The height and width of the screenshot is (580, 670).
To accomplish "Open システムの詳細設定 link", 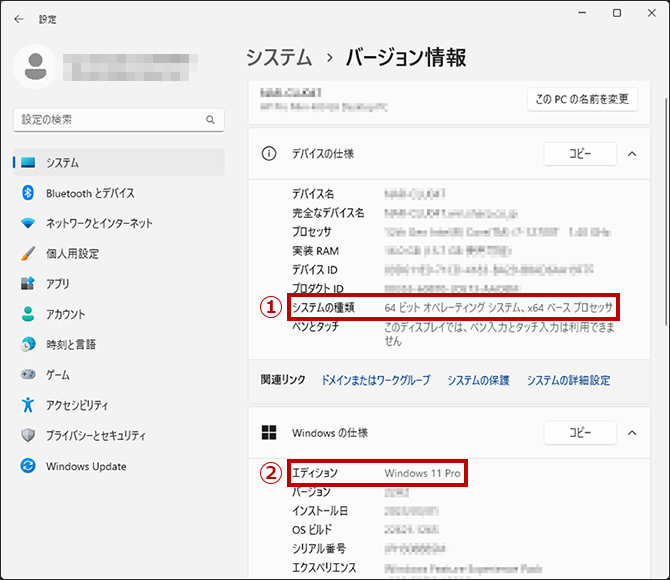I will [568, 380].
